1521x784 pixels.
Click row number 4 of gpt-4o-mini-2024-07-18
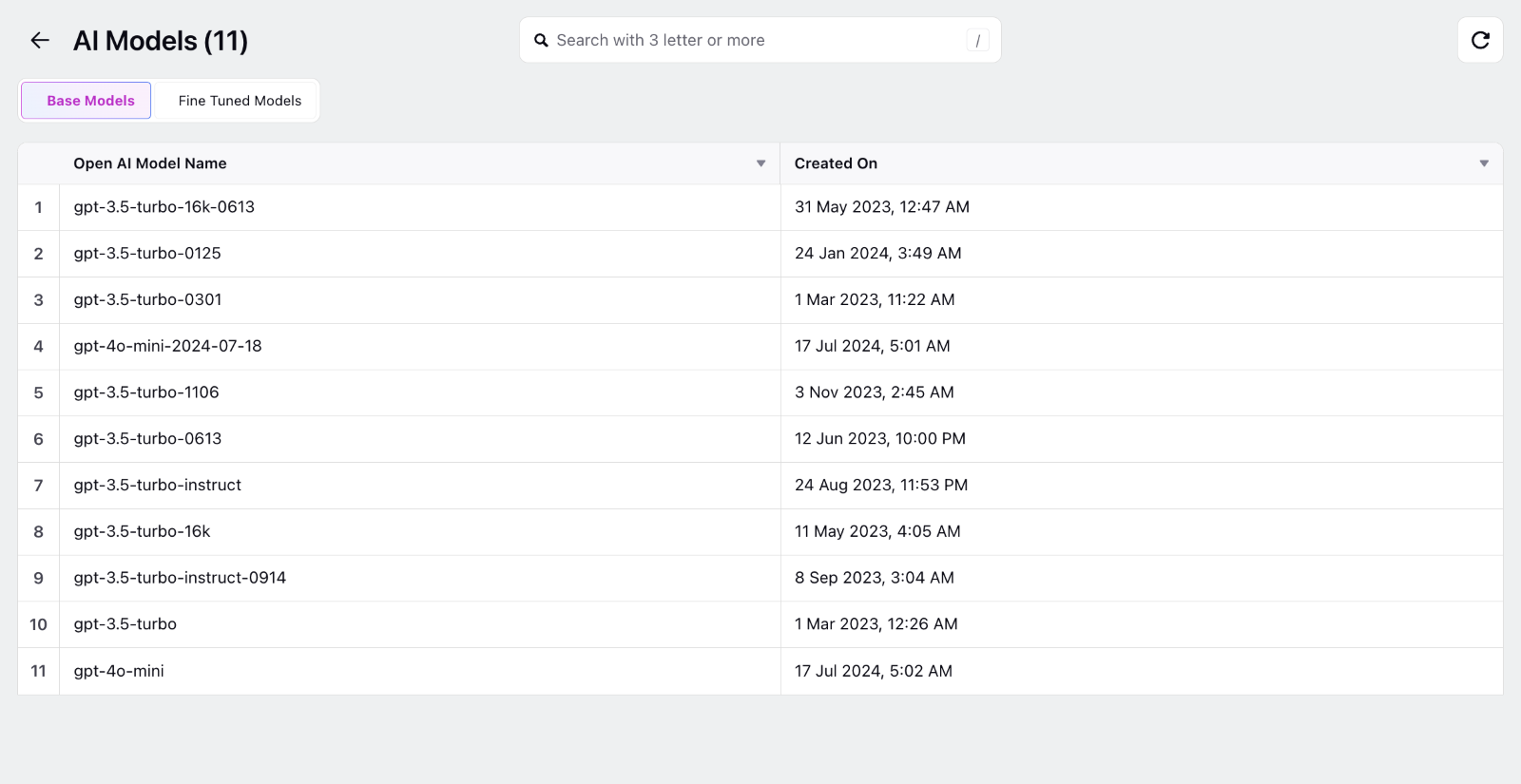coord(38,346)
